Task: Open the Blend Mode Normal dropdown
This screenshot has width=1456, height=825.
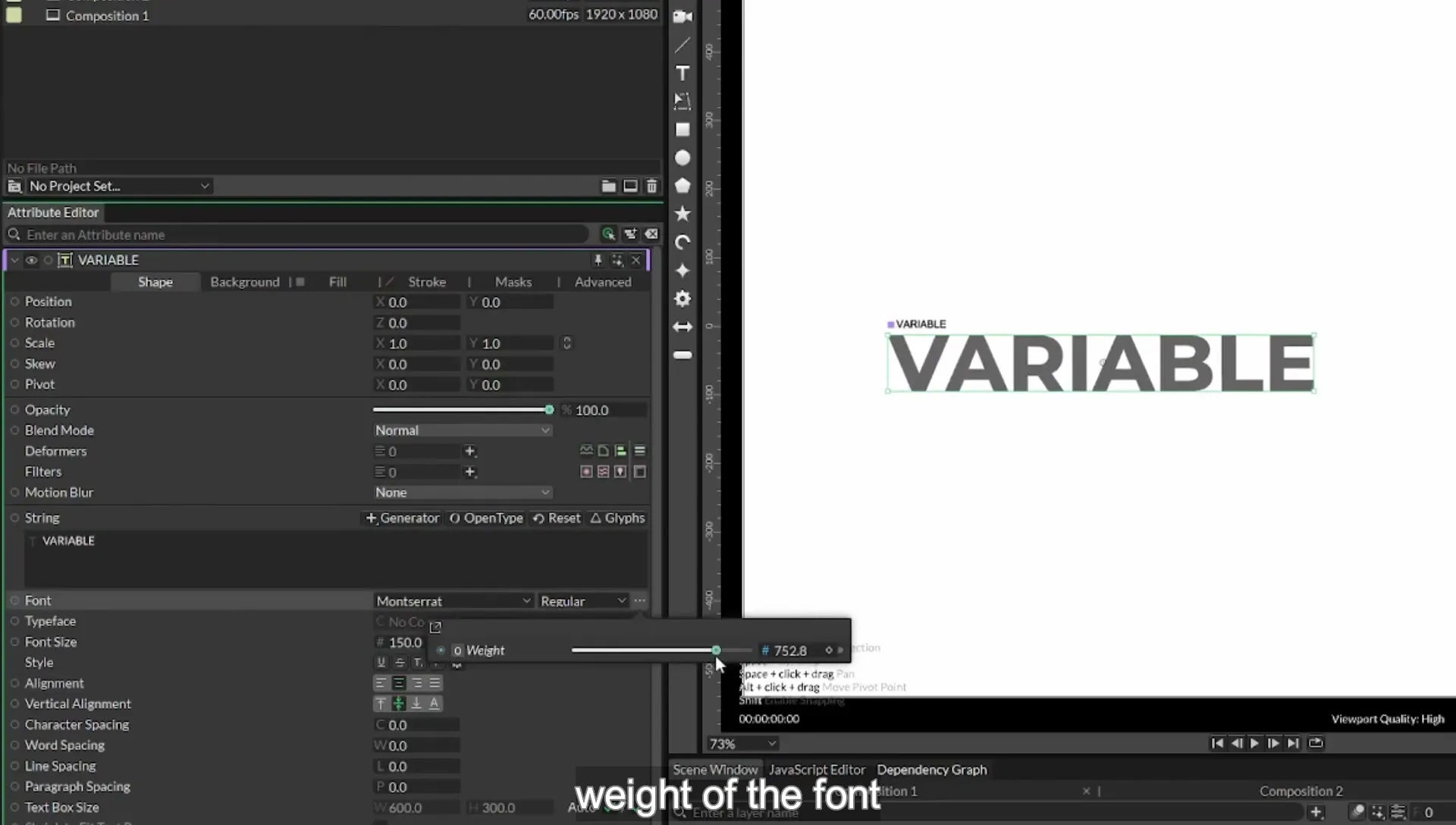Action: pos(463,430)
